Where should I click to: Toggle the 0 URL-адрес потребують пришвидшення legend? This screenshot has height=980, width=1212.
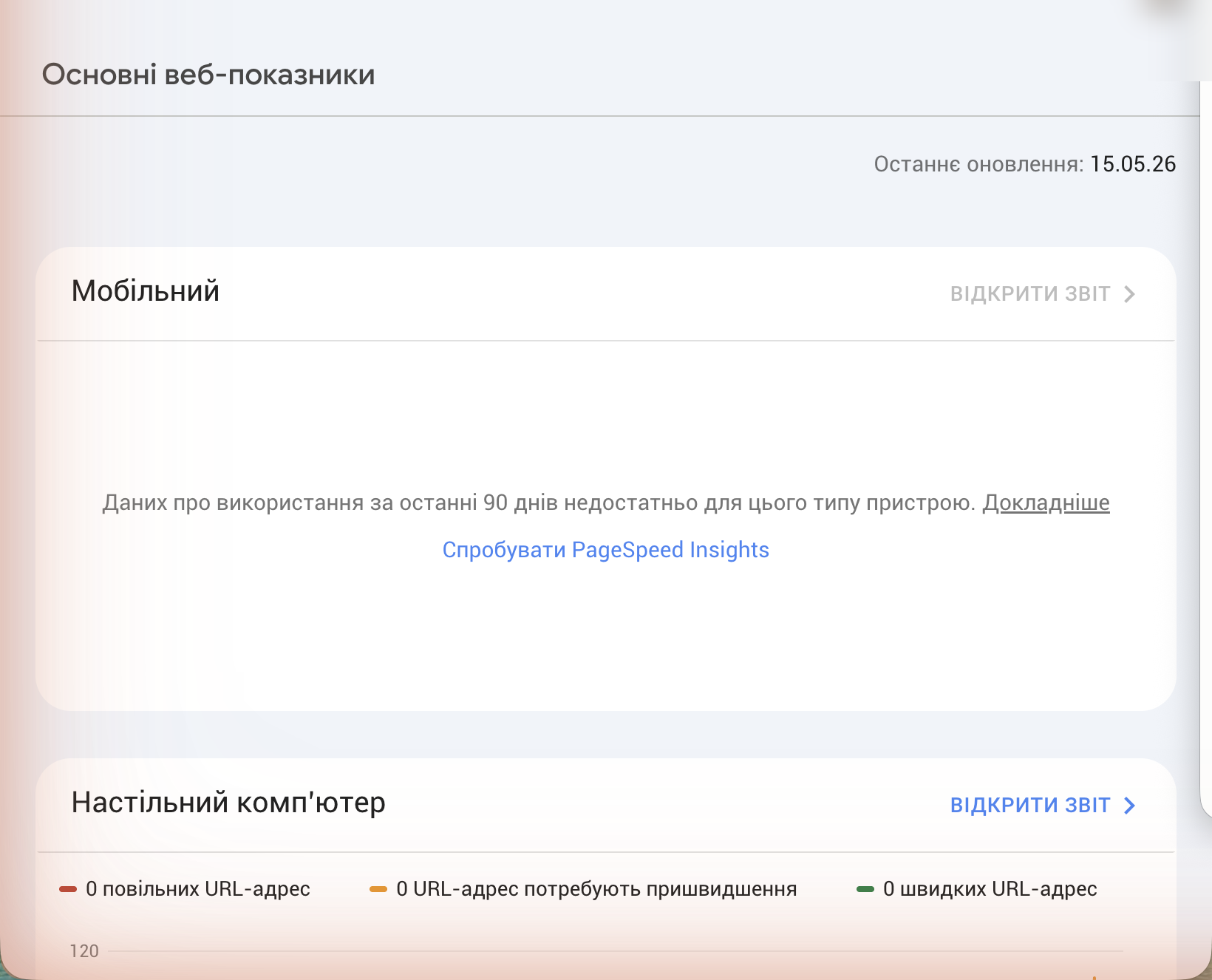pos(583,888)
